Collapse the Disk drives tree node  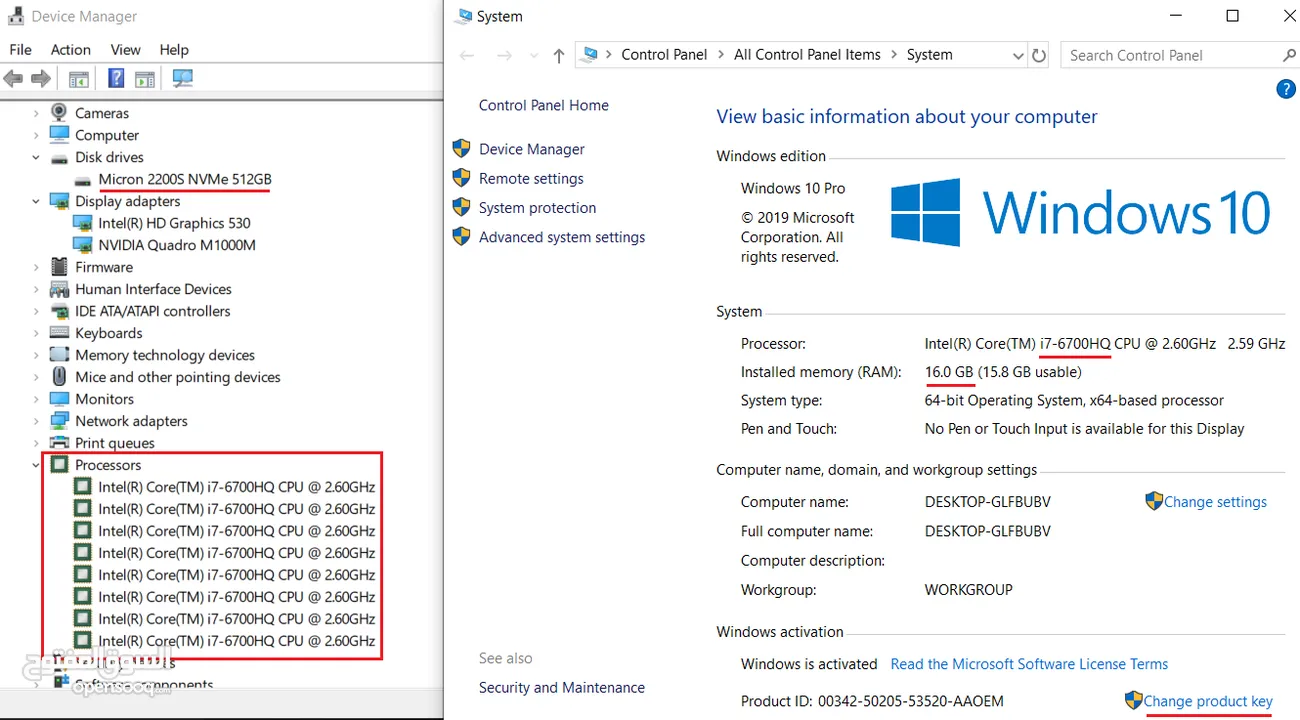click(x=36, y=157)
